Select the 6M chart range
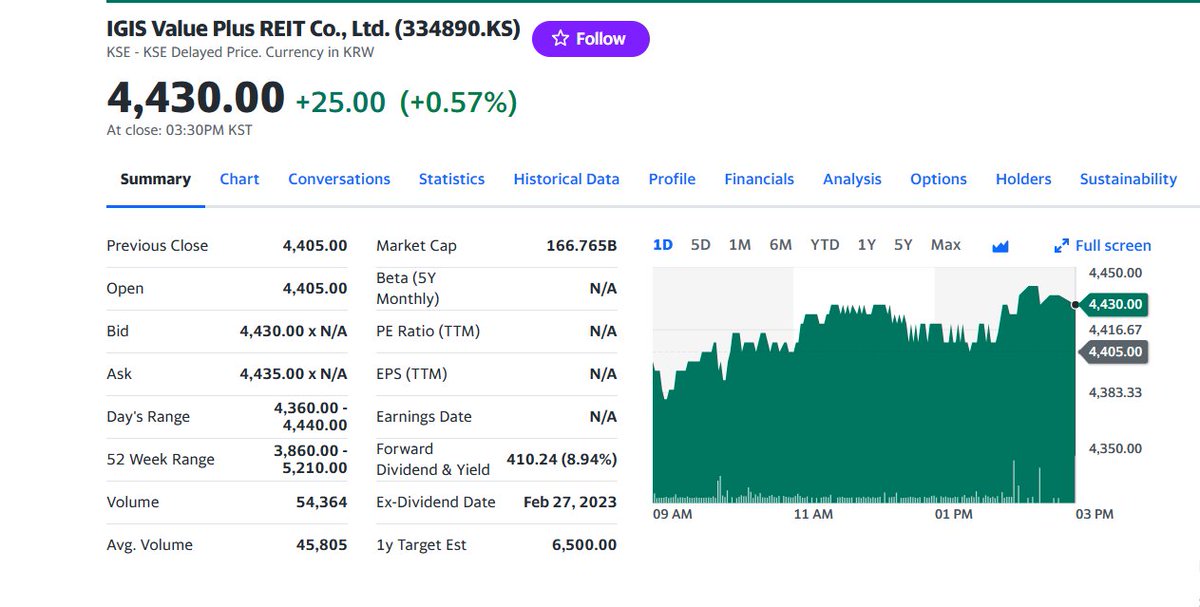This screenshot has width=1200, height=607. pyautogui.click(x=781, y=245)
